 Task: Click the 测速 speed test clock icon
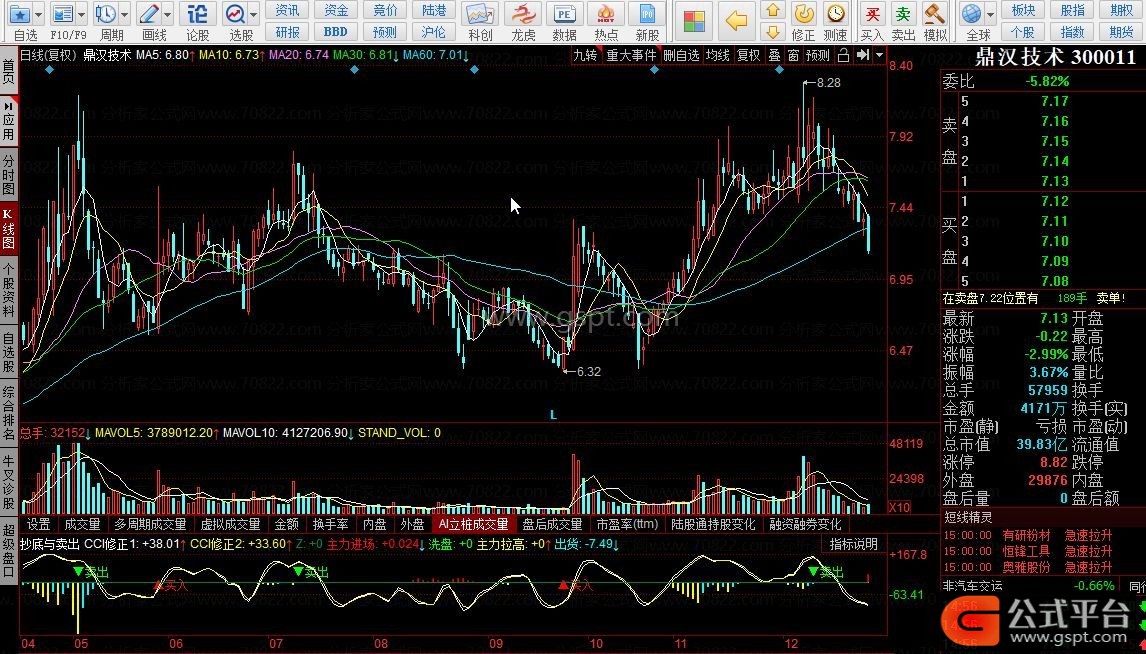pos(835,14)
